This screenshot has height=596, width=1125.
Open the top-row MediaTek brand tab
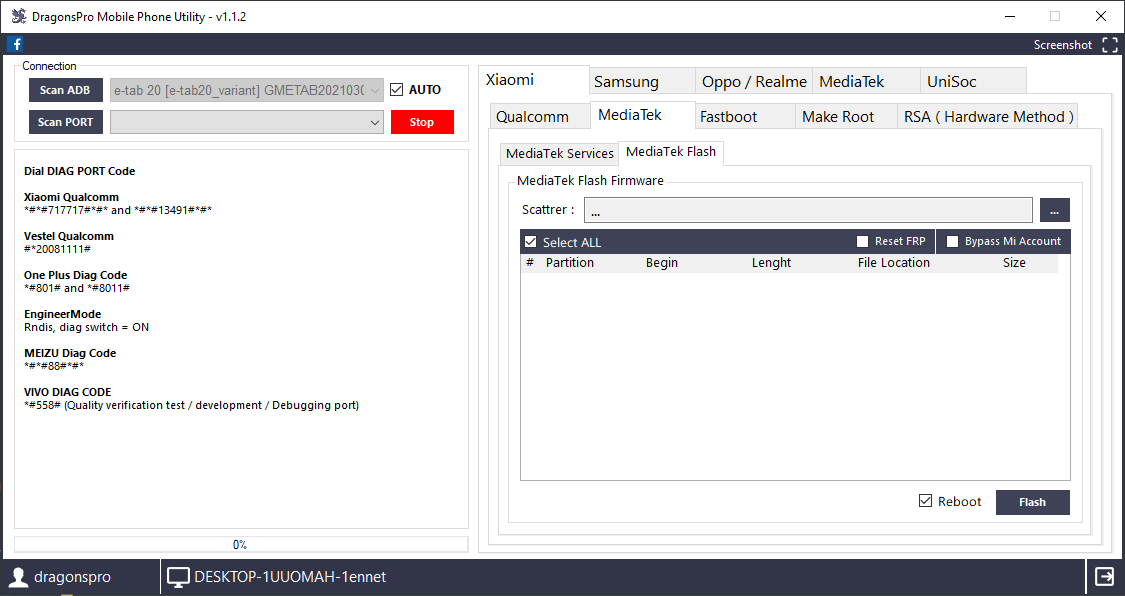pyautogui.click(x=866, y=82)
